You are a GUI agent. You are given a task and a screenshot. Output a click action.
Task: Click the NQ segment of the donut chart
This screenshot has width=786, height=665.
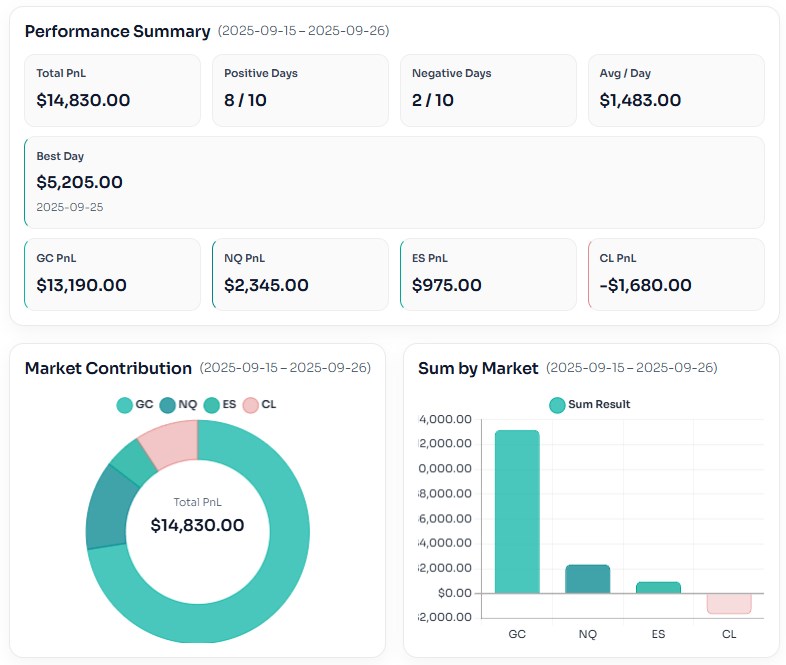[105, 508]
